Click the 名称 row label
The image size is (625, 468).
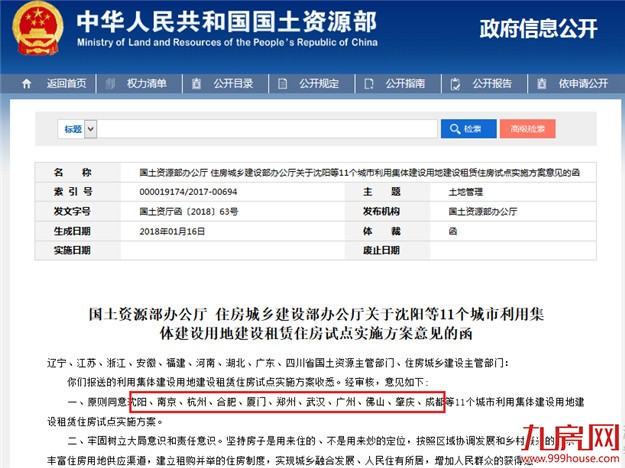pyautogui.click(x=73, y=172)
